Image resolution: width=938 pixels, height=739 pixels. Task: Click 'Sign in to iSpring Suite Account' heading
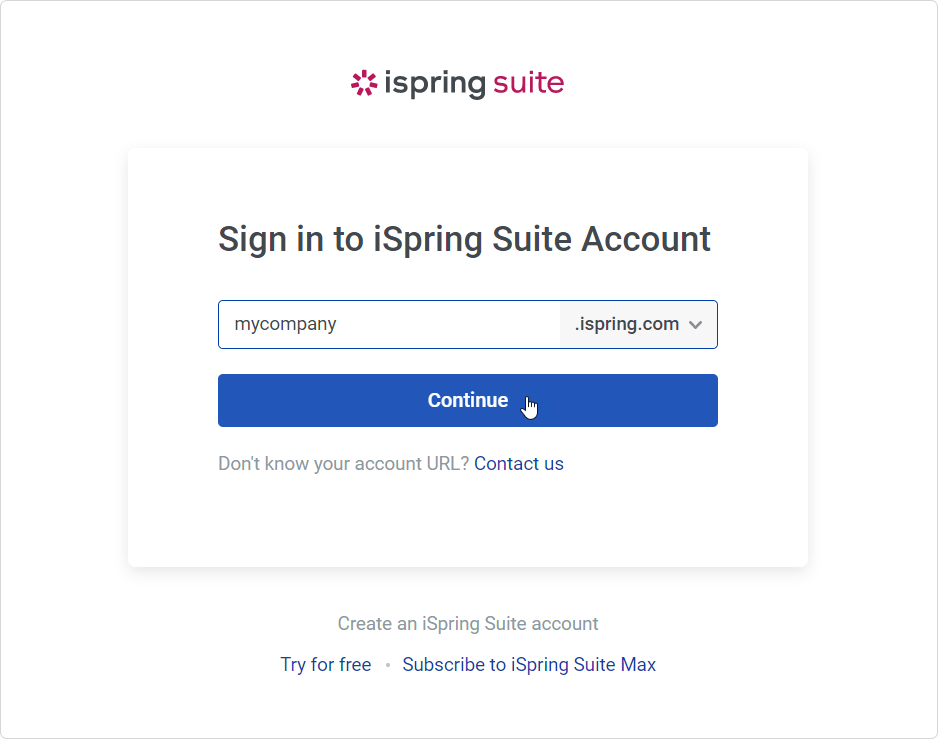tap(464, 240)
